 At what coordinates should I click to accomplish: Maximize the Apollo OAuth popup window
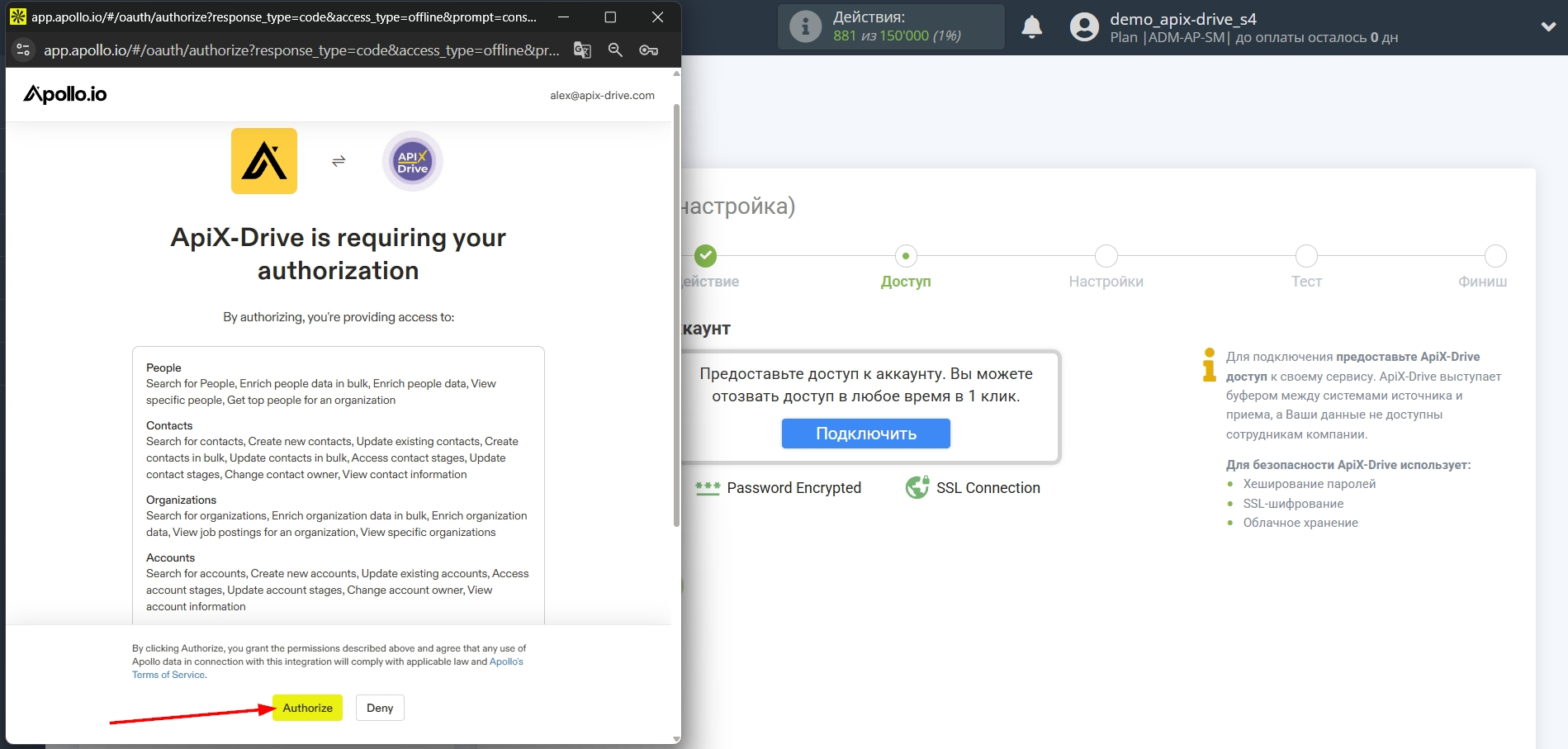(610, 17)
